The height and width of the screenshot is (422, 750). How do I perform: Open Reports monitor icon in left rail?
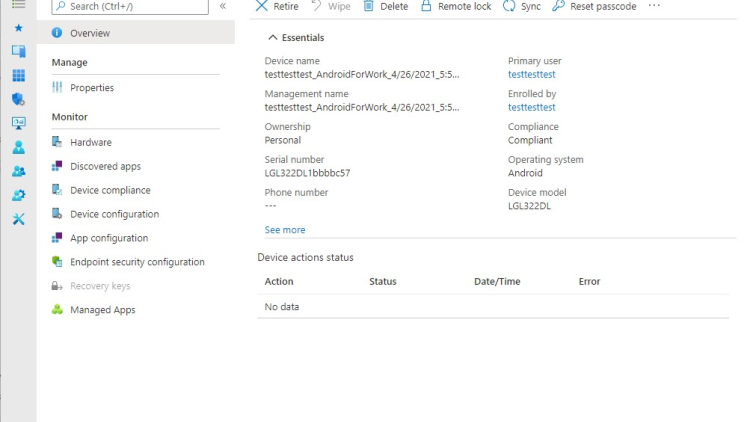18,123
